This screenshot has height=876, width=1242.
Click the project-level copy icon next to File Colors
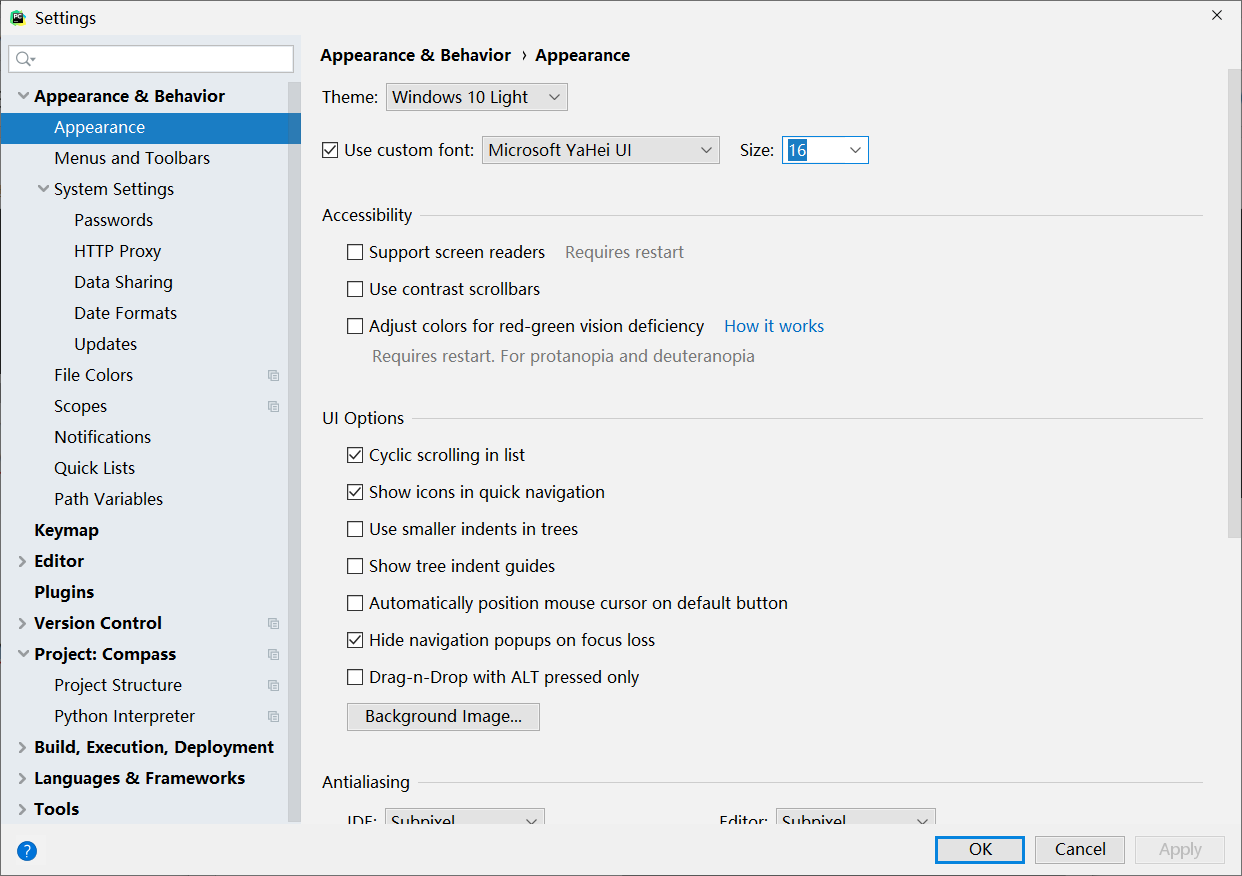click(273, 376)
